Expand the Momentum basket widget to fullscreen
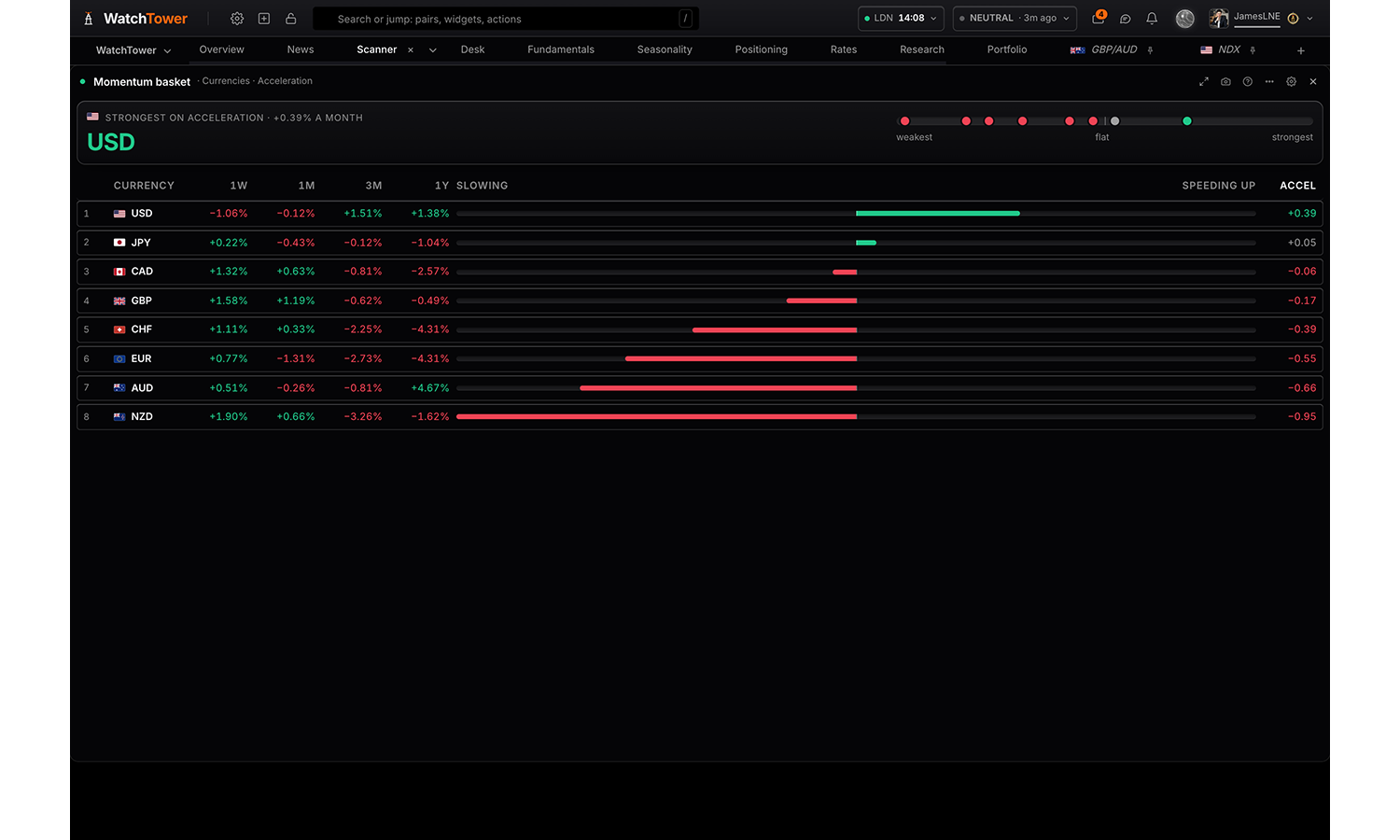The height and width of the screenshot is (840, 1400). (x=1204, y=82)
